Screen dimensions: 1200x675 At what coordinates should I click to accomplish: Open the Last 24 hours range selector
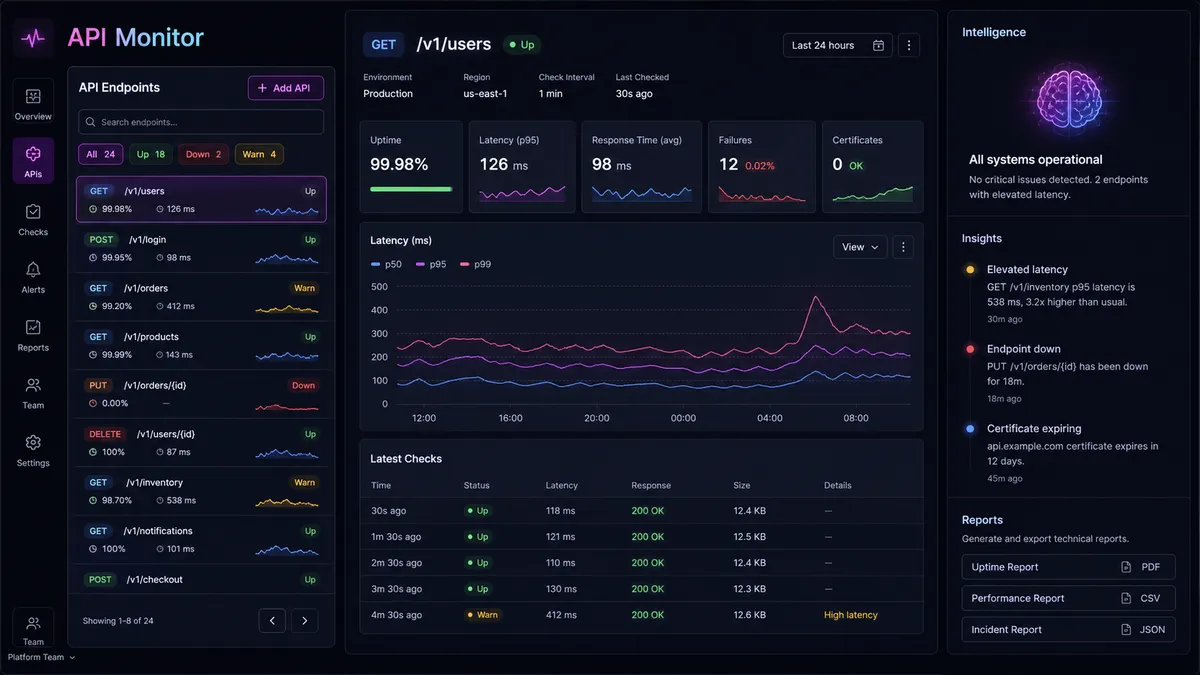[x=837, y=45]
